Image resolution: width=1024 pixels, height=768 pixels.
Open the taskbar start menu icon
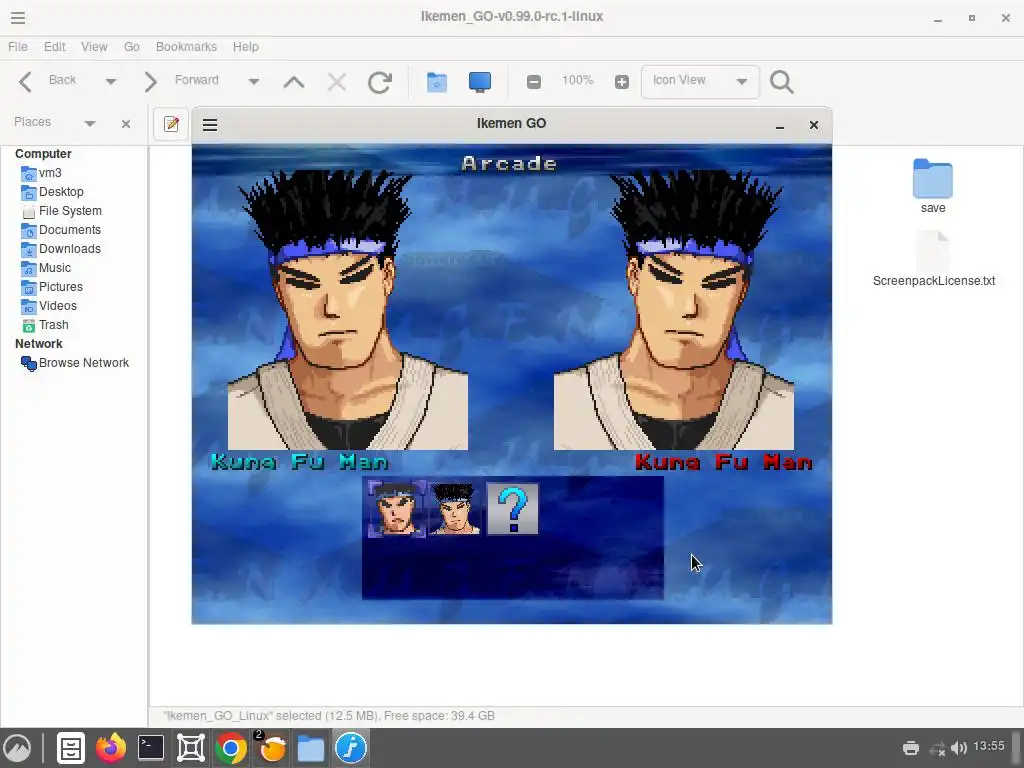pyautogui.click(x=18, y=748)
